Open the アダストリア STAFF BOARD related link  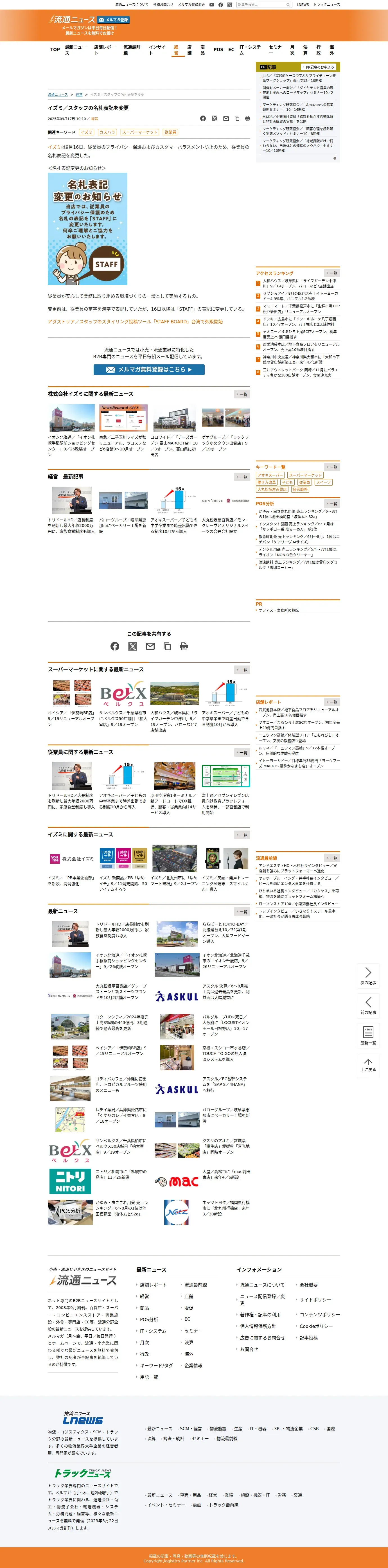135,322
